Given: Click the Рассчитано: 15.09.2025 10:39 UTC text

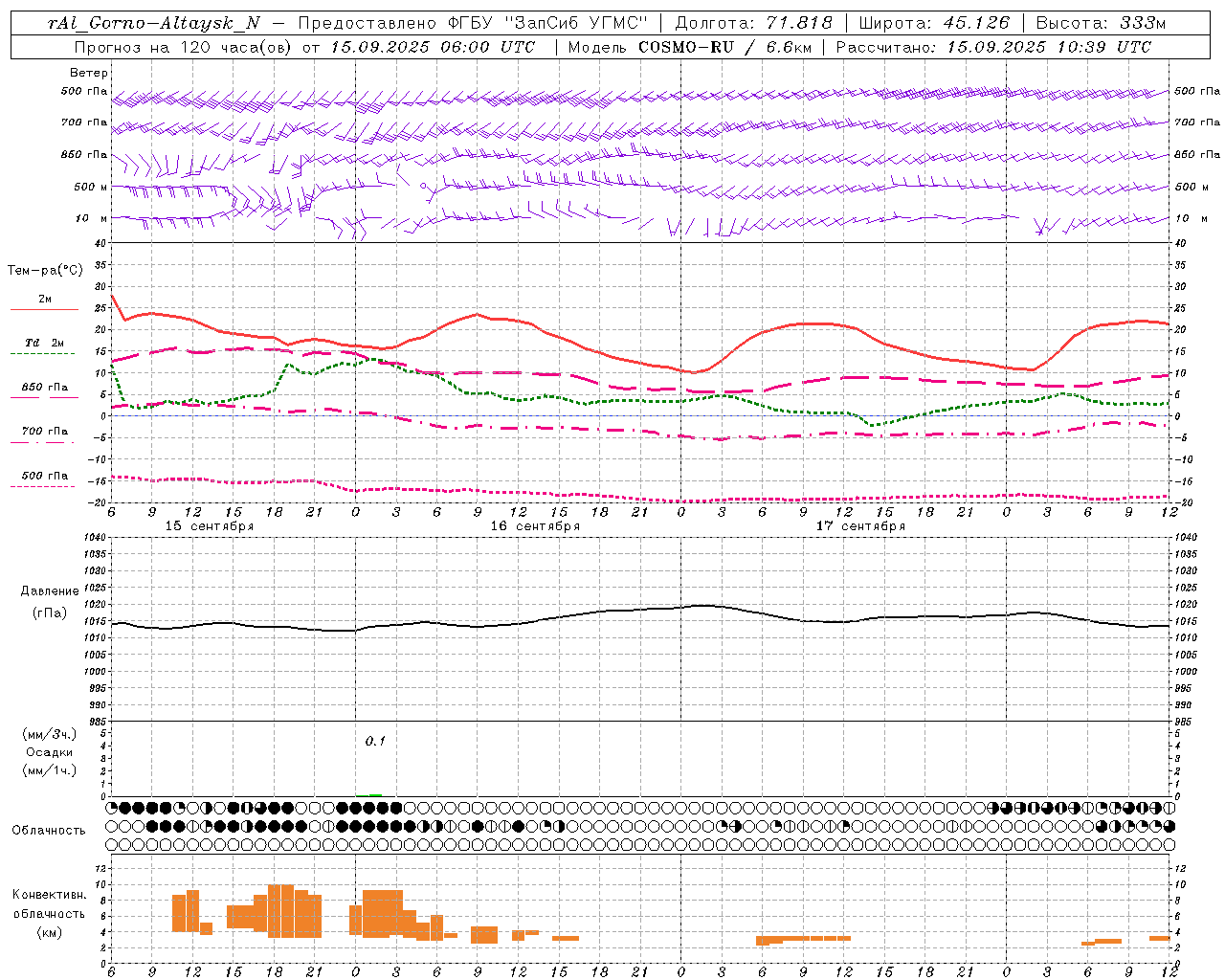Looking at the screenshot, I should click(x=993, y=47).
